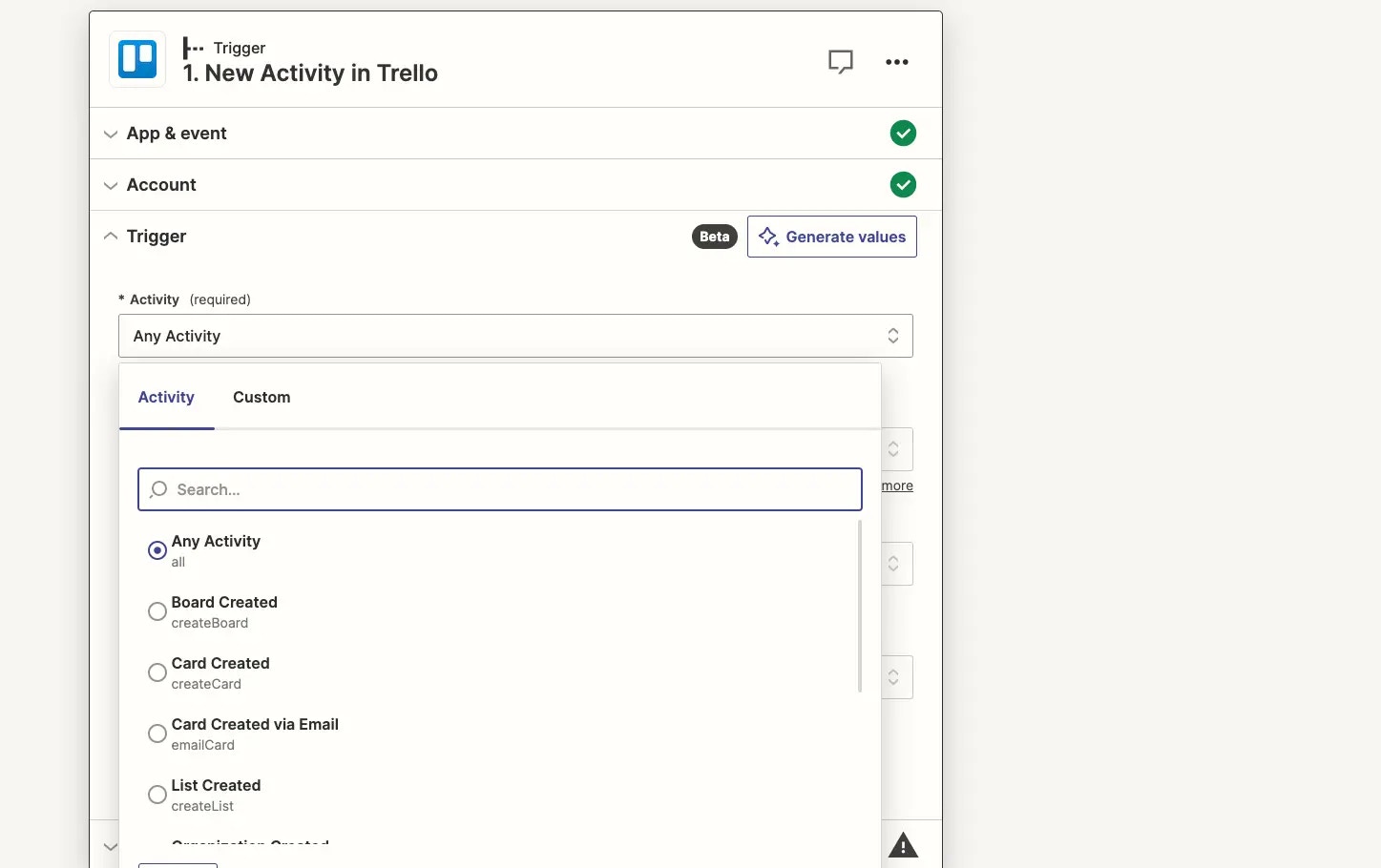This screenshot has width=1381, height=868.
Task: Collapse the Trigger section chevron
Action: 111,236
